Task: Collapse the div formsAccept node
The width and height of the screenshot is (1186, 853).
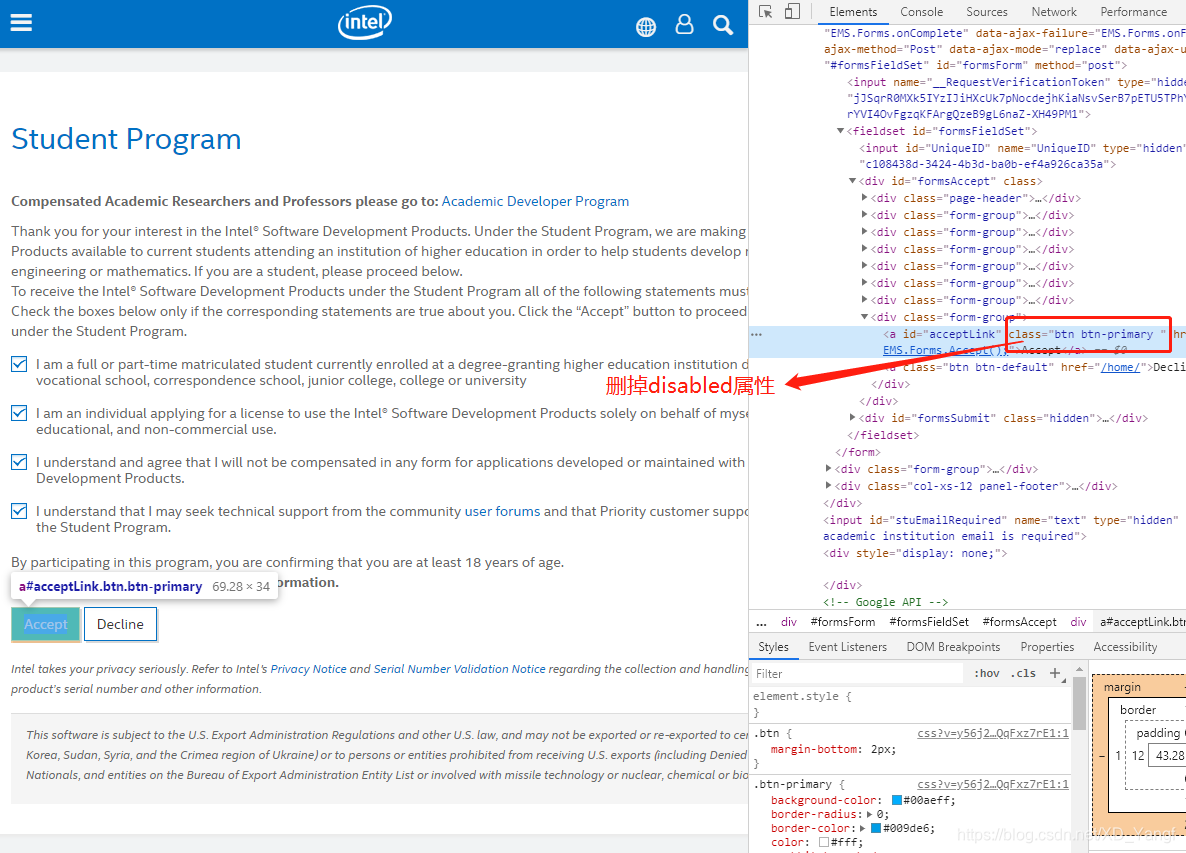Action: point(852,181)
